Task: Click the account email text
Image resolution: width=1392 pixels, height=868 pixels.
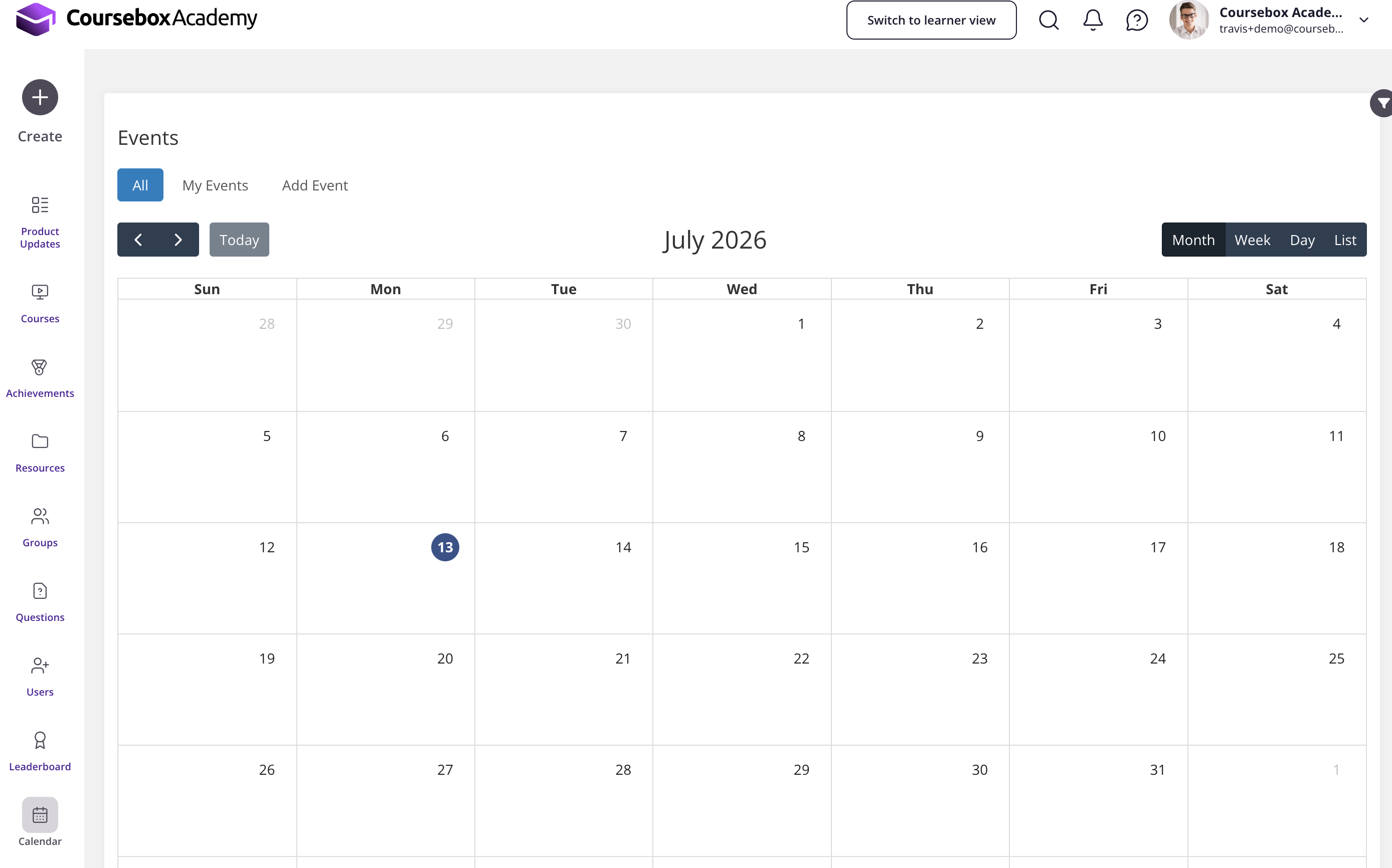Action: [1281, 29]
